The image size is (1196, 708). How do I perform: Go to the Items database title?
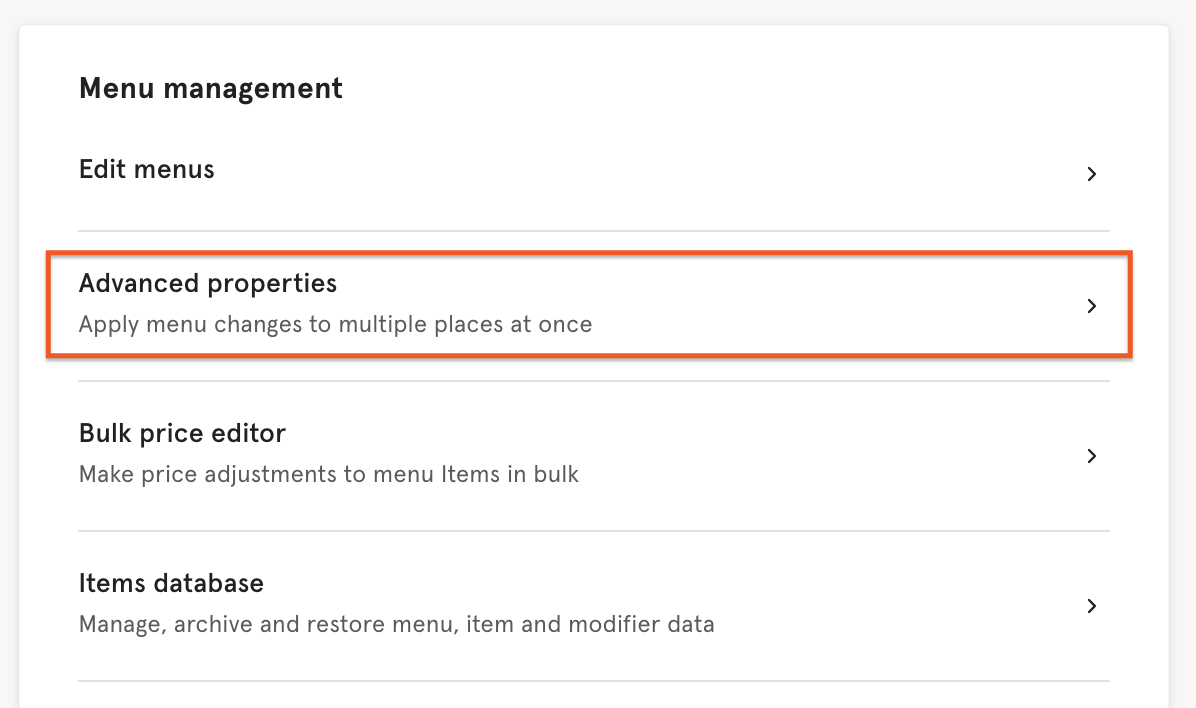pyautogui.click(x=171, y=583)
